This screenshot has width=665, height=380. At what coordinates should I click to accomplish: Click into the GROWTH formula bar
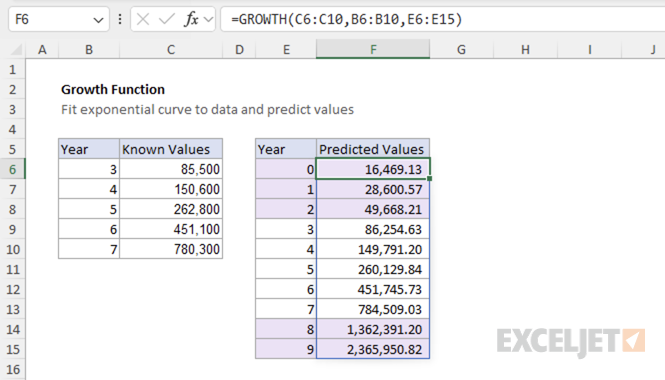coord(443,19)
